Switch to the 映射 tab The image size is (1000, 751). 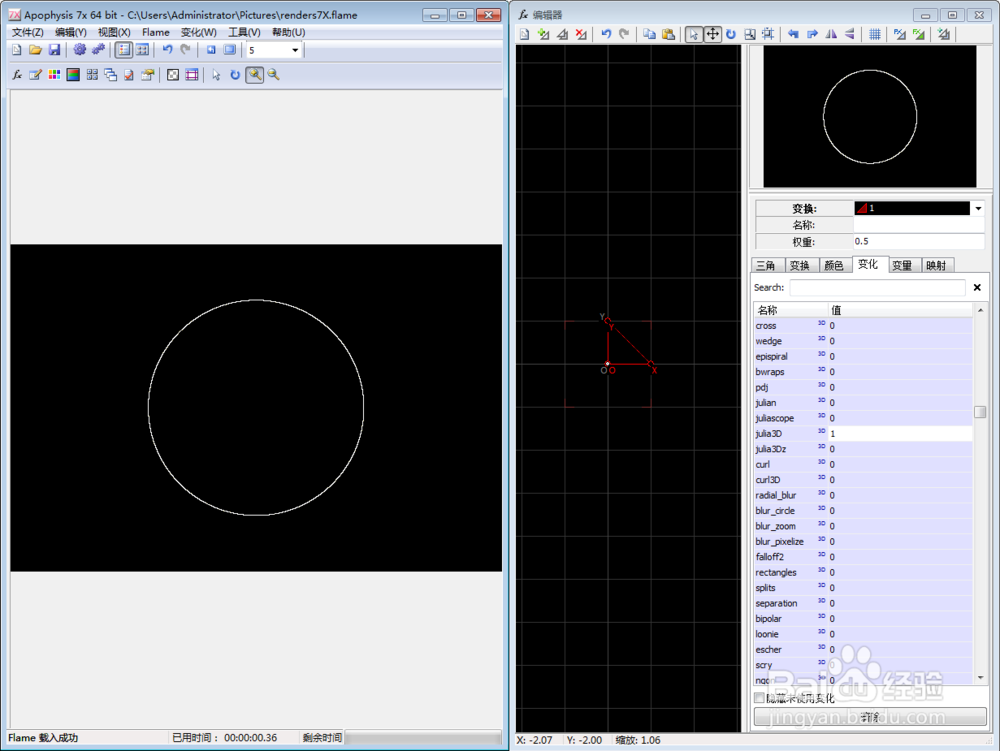pos(936,265)
